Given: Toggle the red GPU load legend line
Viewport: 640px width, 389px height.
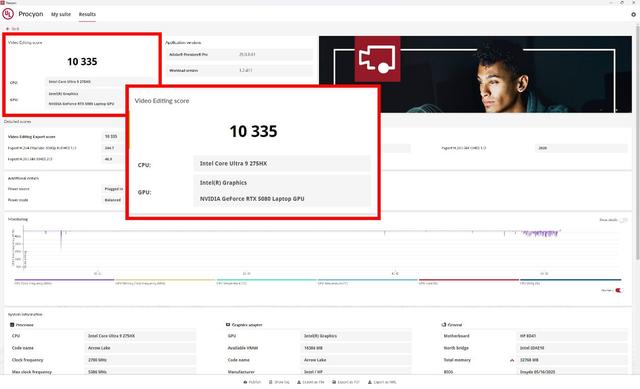Looking at the screenshot, I should (x=469, y=280).
